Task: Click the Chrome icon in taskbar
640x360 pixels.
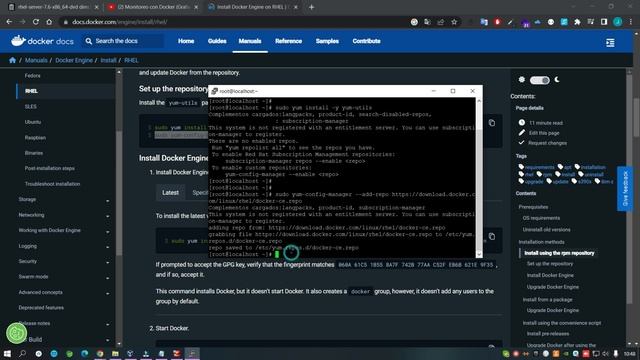Action: pos(100,353)
